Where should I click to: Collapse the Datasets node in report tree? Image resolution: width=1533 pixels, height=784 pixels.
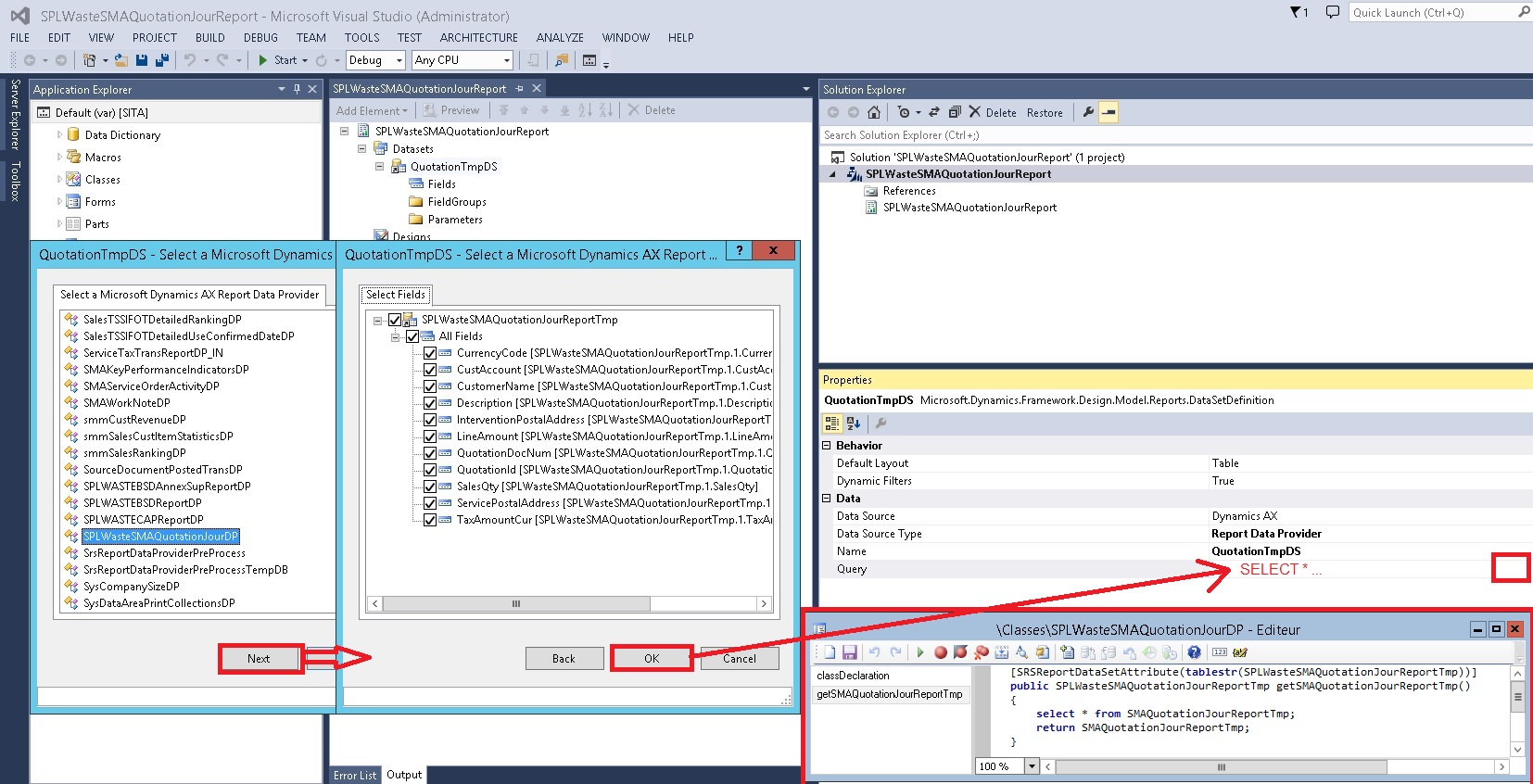pyautogui.click(x=361, y=148)
